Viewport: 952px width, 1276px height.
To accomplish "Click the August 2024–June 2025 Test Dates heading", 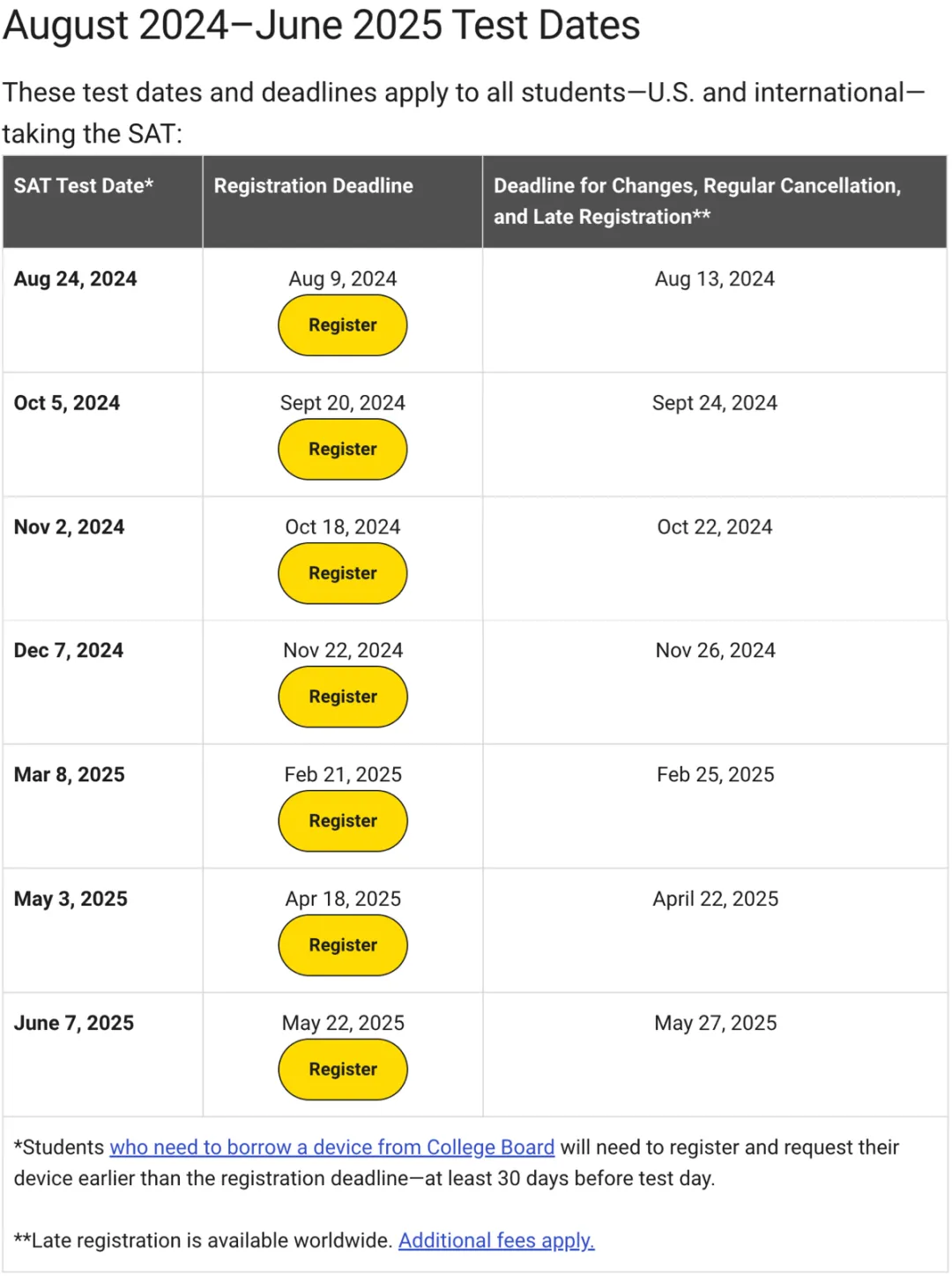I will (321, 25).
